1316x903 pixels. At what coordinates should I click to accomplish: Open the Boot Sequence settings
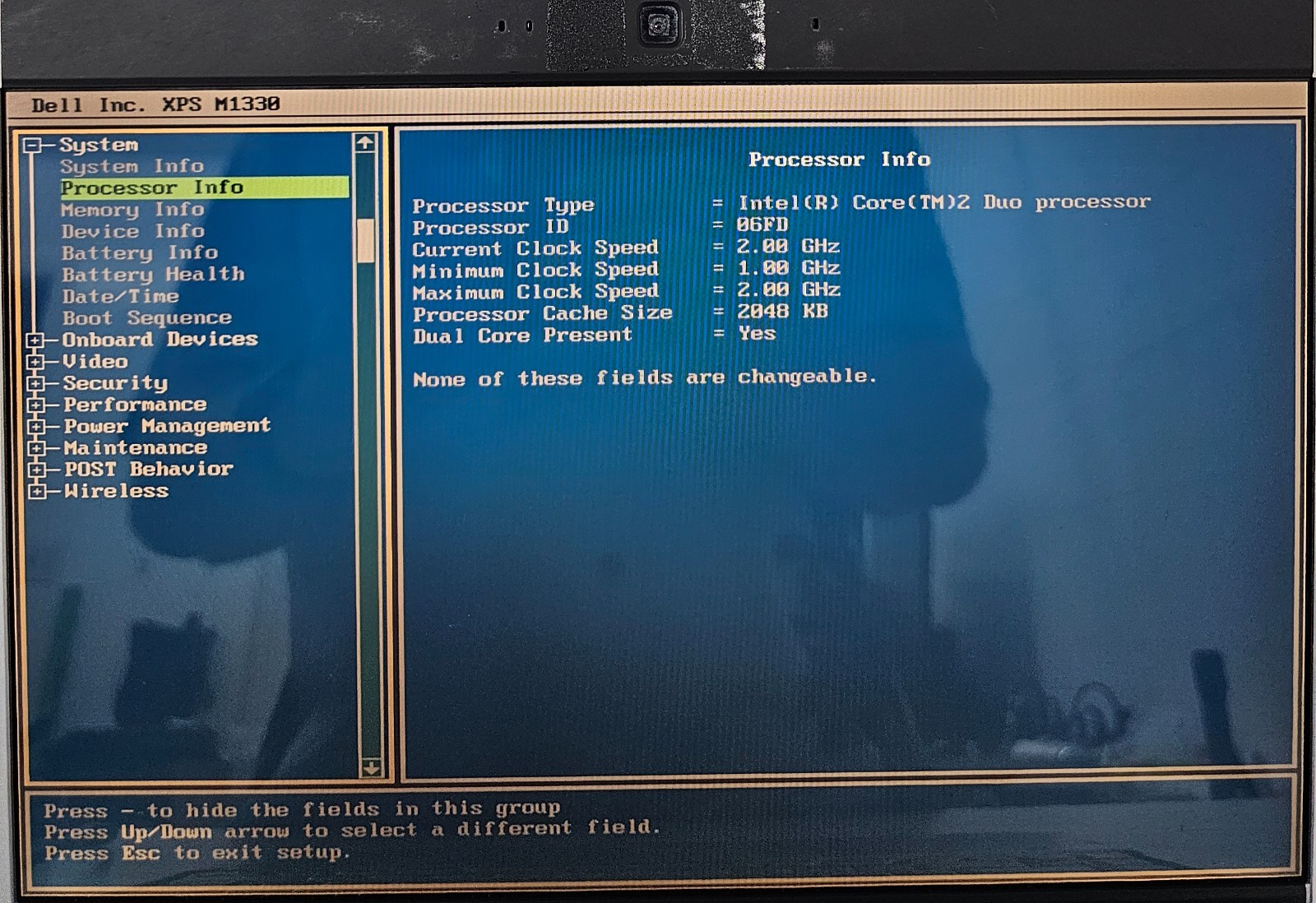pyautogui.click(x=147, y=317)
